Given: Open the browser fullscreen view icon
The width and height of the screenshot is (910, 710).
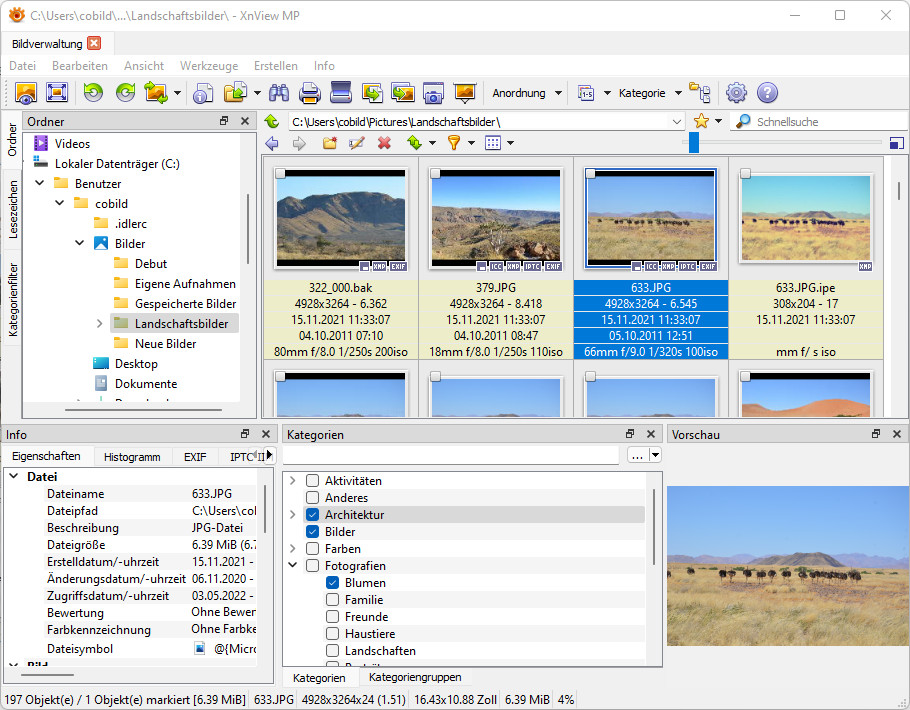Looking at the screenshot, I should [x=57, y=93].
